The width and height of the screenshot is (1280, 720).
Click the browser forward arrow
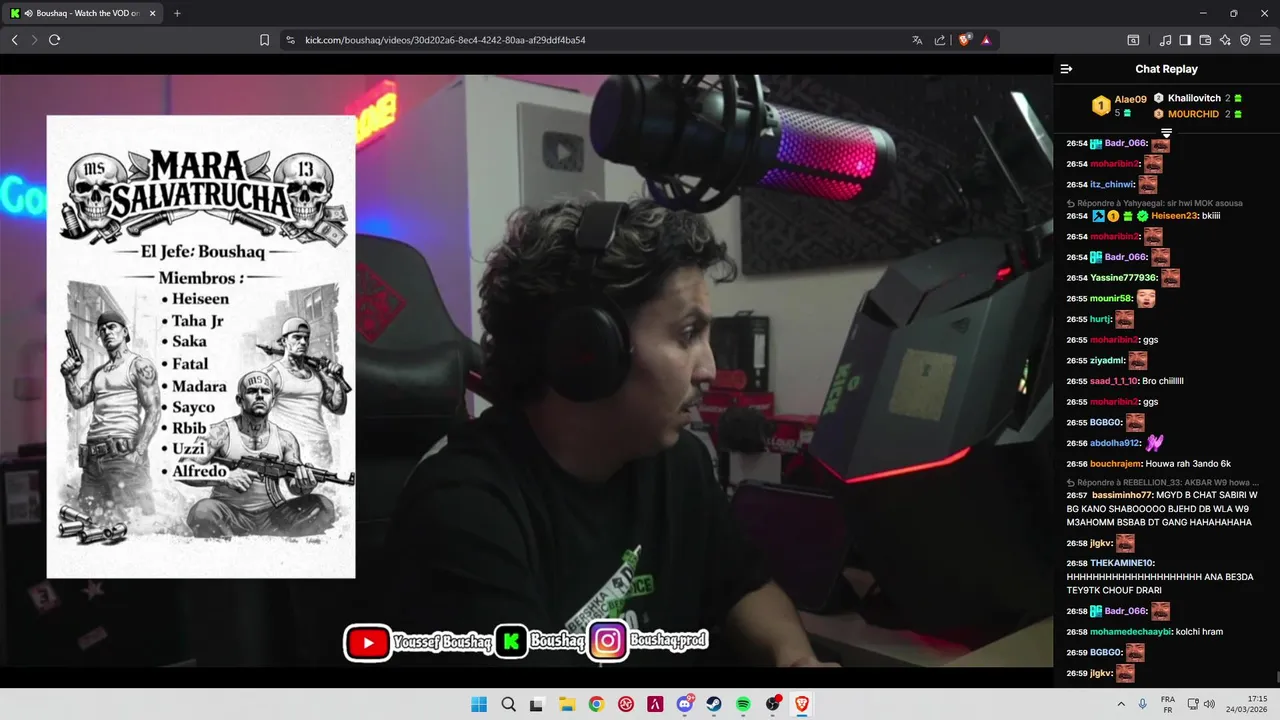click(34, 40)
